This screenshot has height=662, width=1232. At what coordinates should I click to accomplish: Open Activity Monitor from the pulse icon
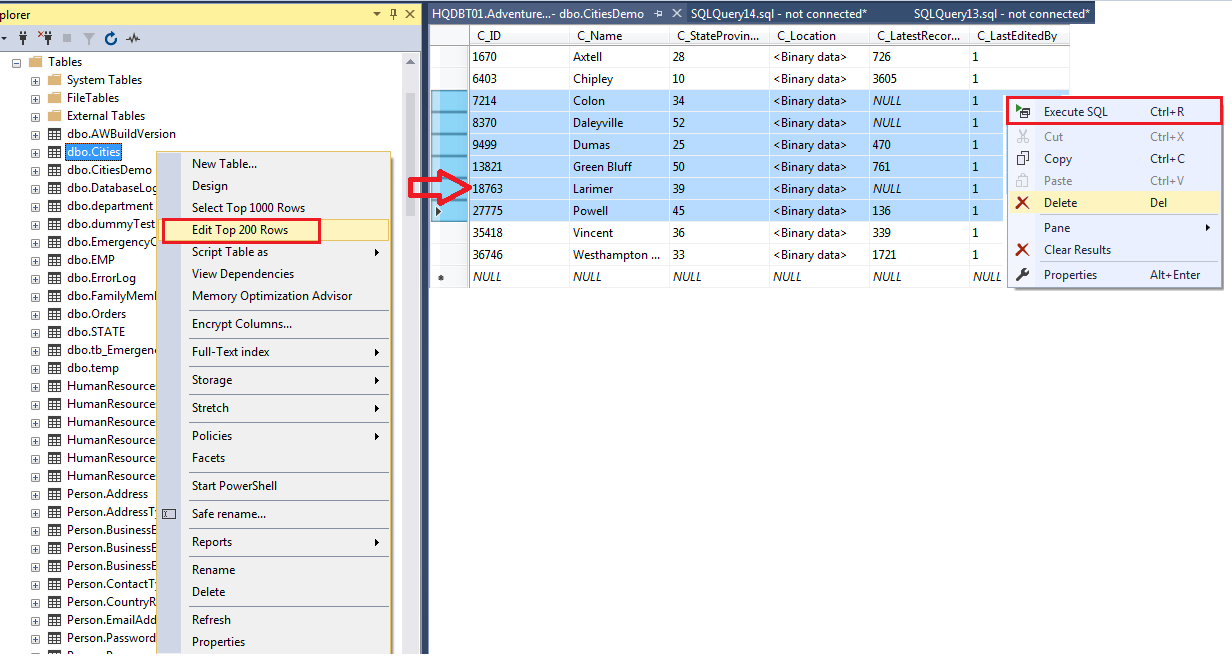[x=132, y=38]
